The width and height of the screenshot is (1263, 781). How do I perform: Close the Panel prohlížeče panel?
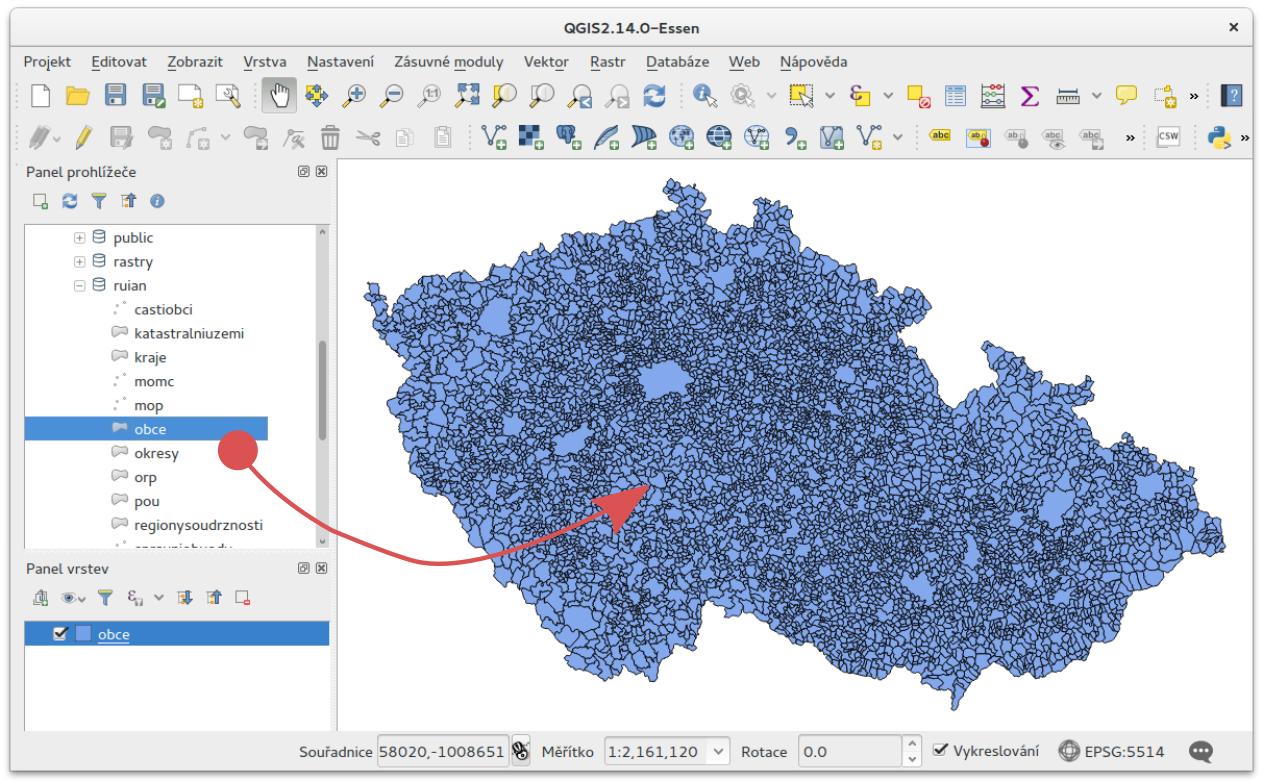click(322, 172)
